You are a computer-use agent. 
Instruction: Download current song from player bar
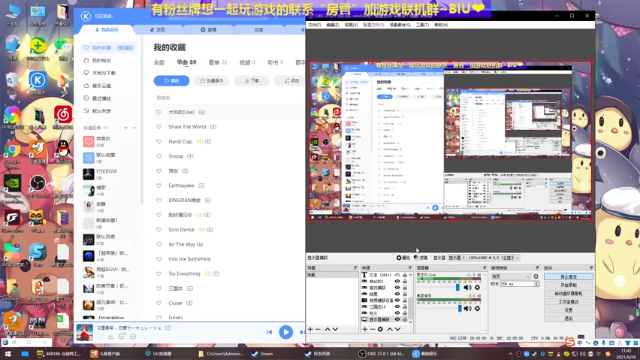pos(111,337)
